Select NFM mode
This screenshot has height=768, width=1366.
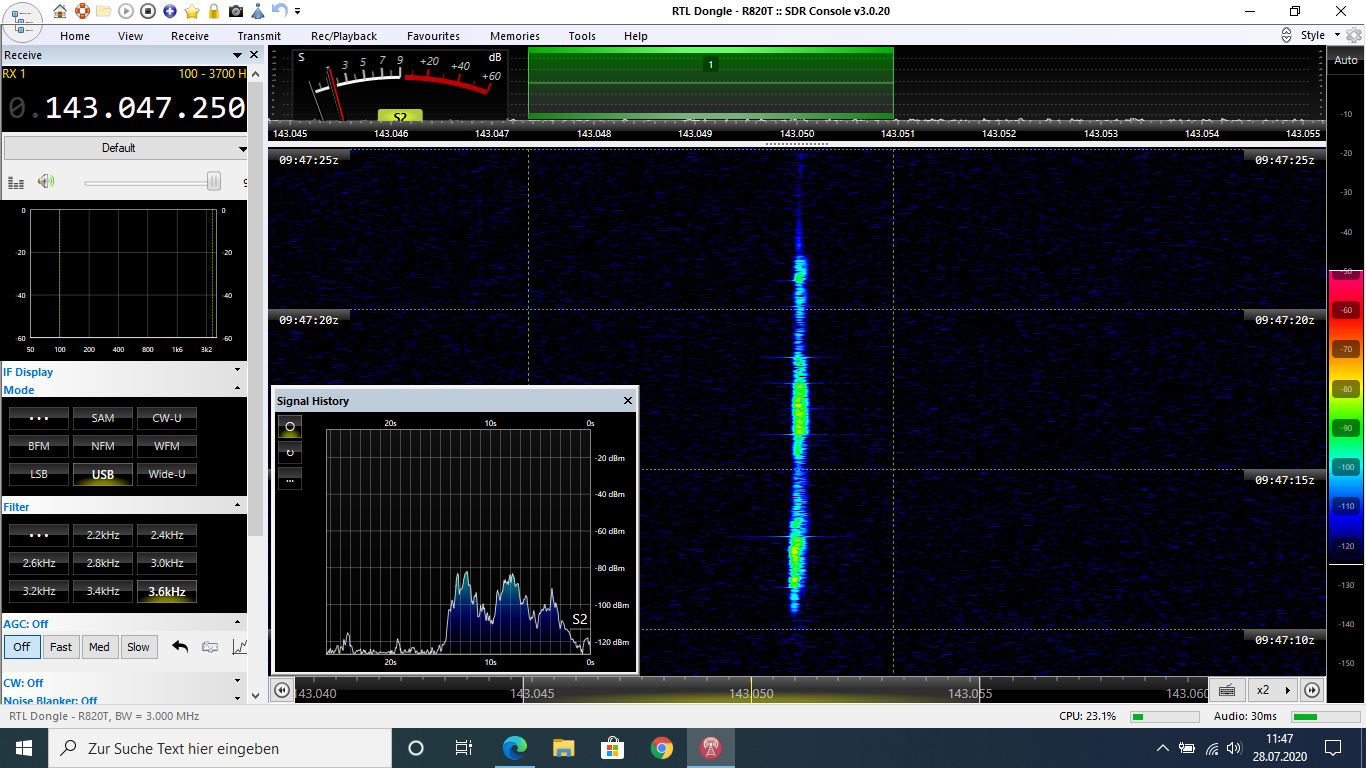click(103, 446)
